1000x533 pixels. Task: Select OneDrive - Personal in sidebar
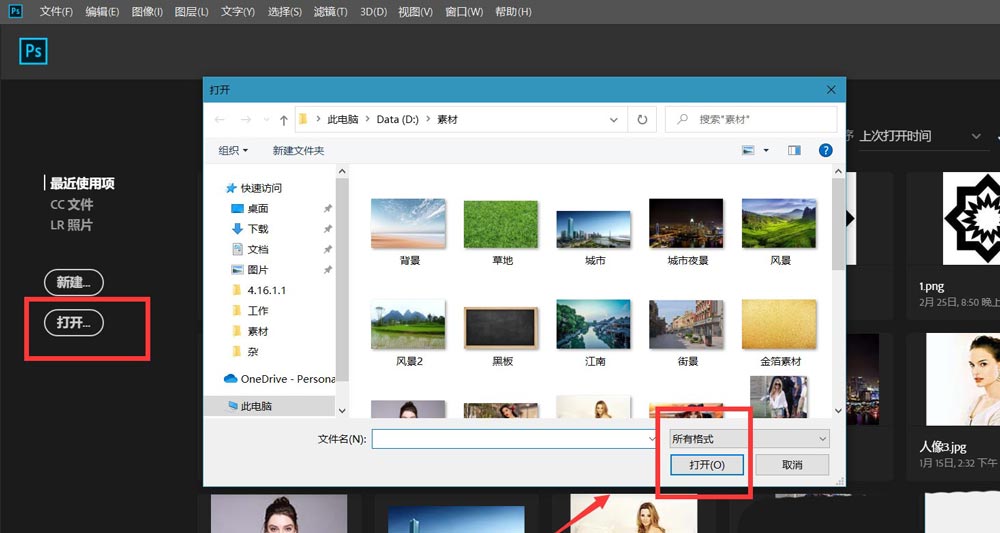coord(279,379)
